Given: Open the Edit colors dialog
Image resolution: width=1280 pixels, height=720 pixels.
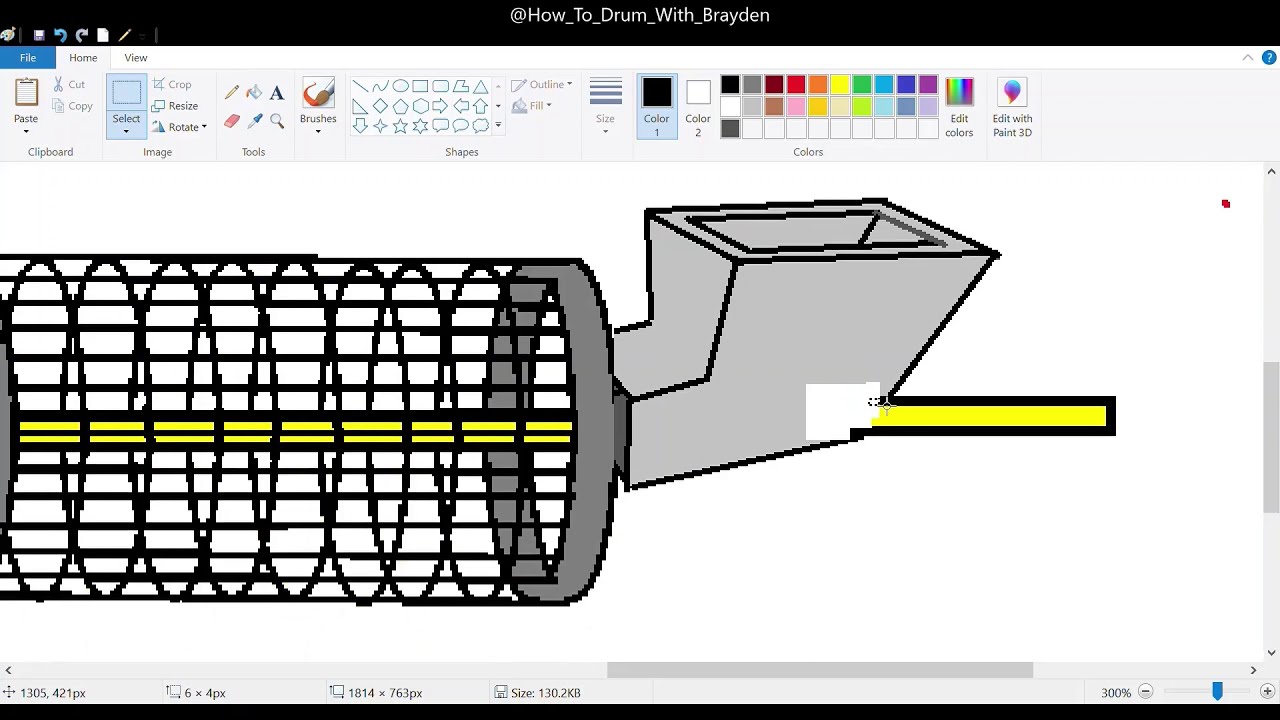Looking at the screenshot, I should point(959,108).
